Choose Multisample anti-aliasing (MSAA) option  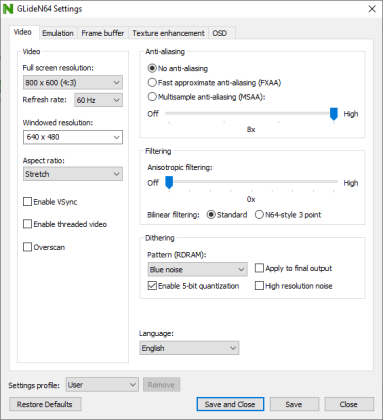click(x=152, y=97)
